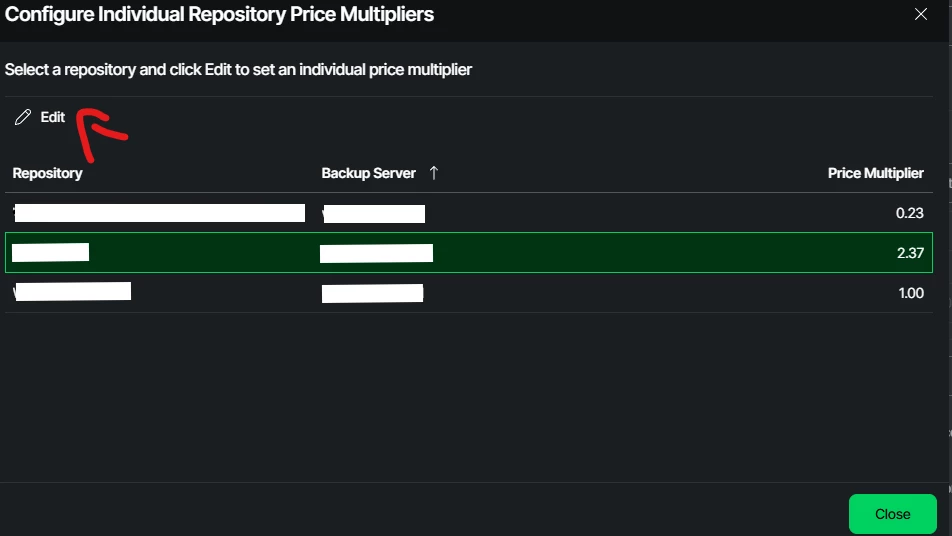Sort by Repository column header
This screenshot has width=952, height=536.
pyautogui.click(x=47, y=173)
